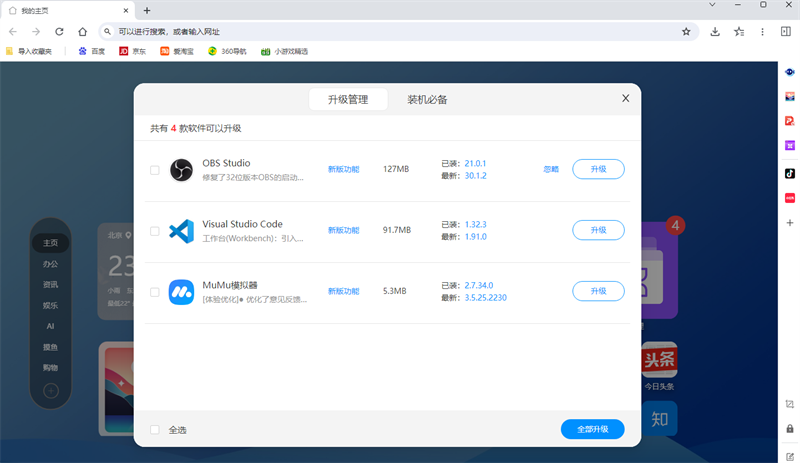This screenshot has width=800, height=463.
Task: Open the red square icon in right sidebar
Action: (790, 198)
